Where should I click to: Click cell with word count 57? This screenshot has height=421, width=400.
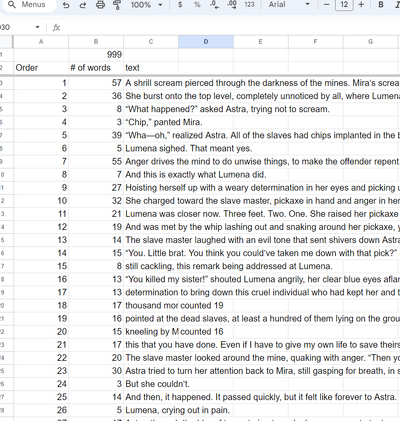pyautogui.click(x=96, y=83)
